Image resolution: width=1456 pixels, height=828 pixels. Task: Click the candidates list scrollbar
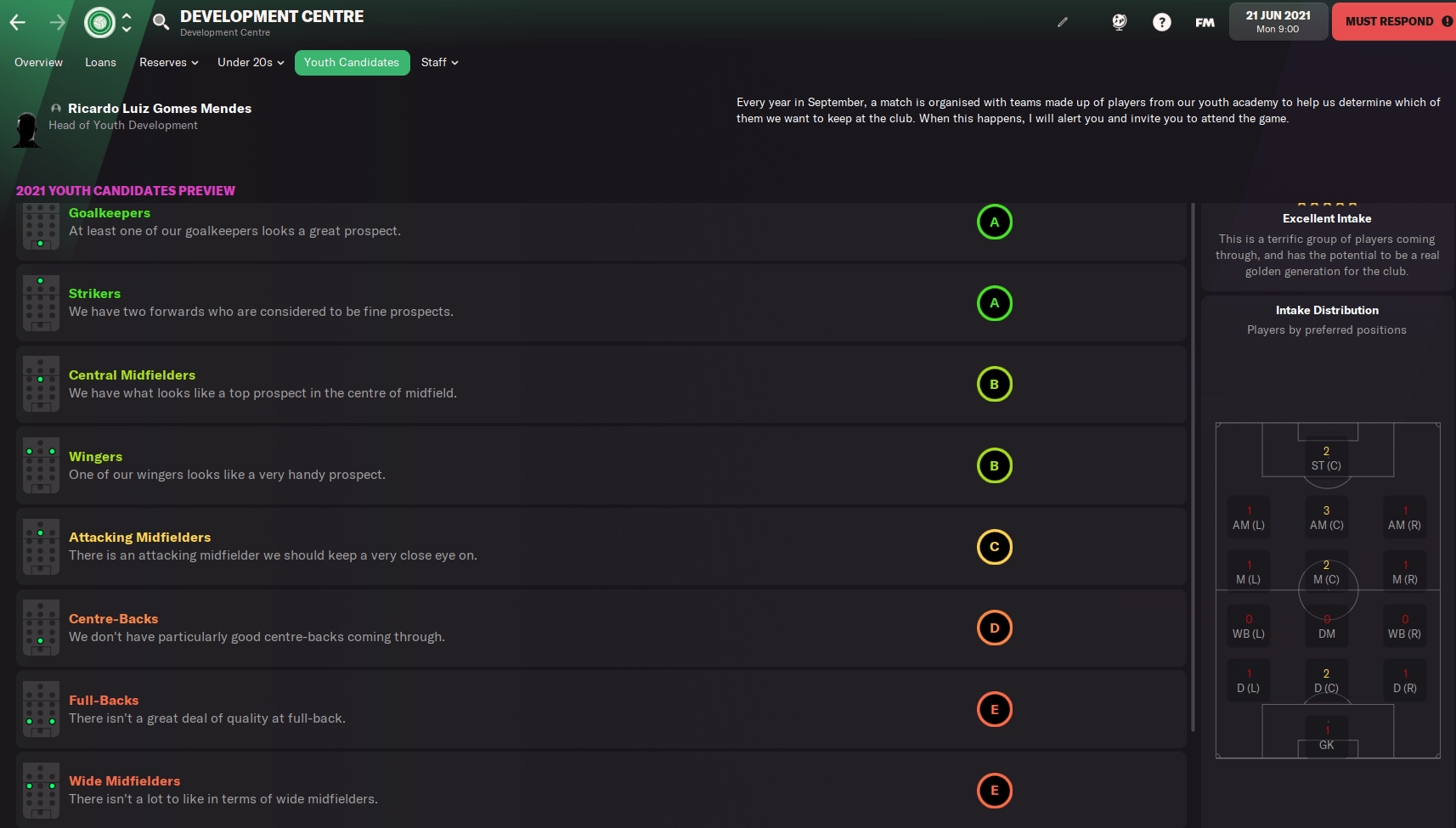coord(1194,467)
